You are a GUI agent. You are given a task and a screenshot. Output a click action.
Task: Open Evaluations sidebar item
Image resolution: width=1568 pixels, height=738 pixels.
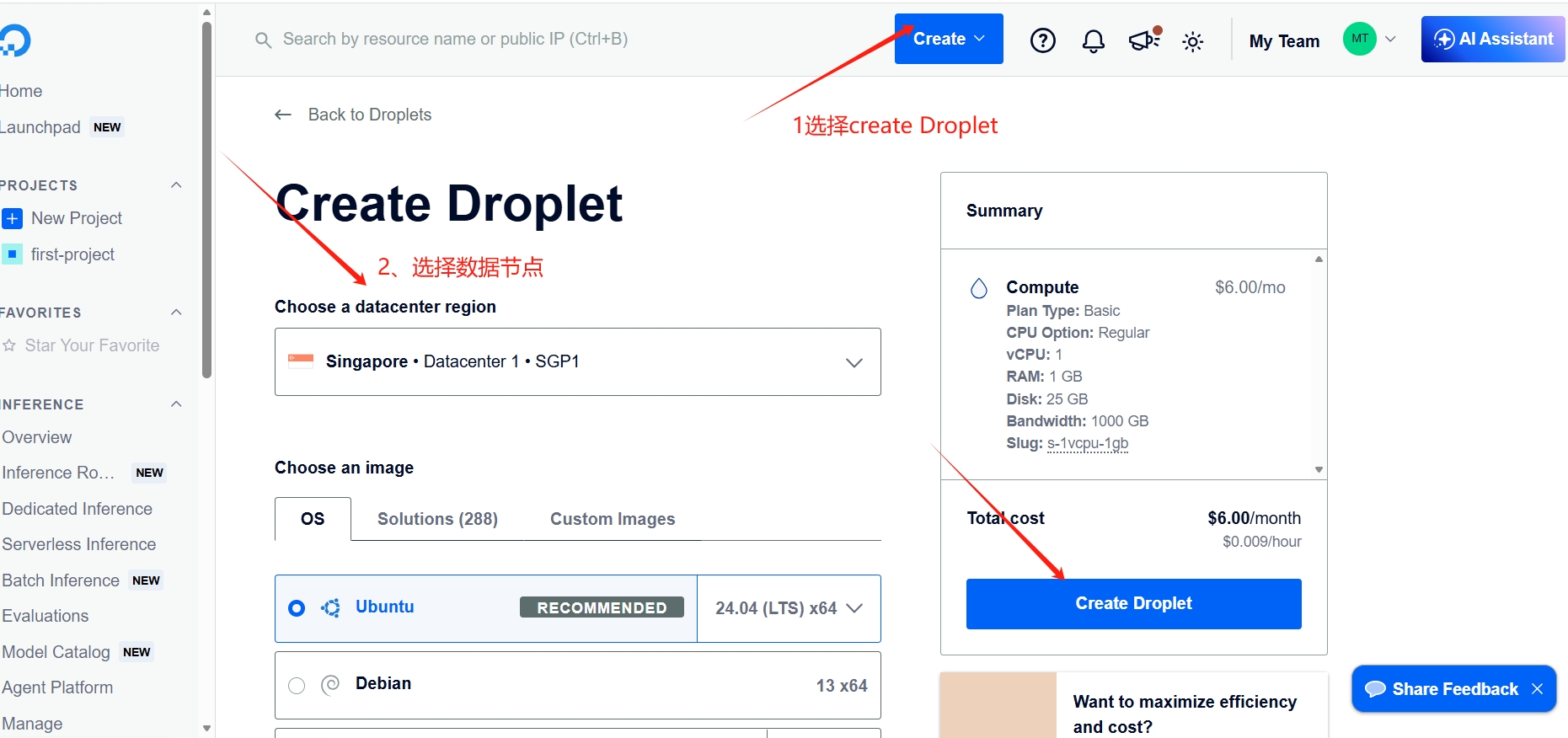point(45,616)
